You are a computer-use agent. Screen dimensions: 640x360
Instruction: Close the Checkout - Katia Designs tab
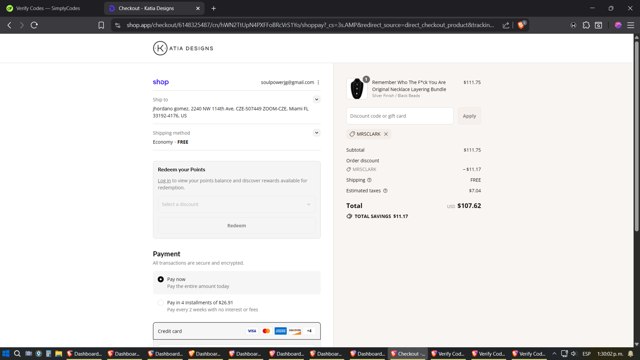click(x=198, y=8)
